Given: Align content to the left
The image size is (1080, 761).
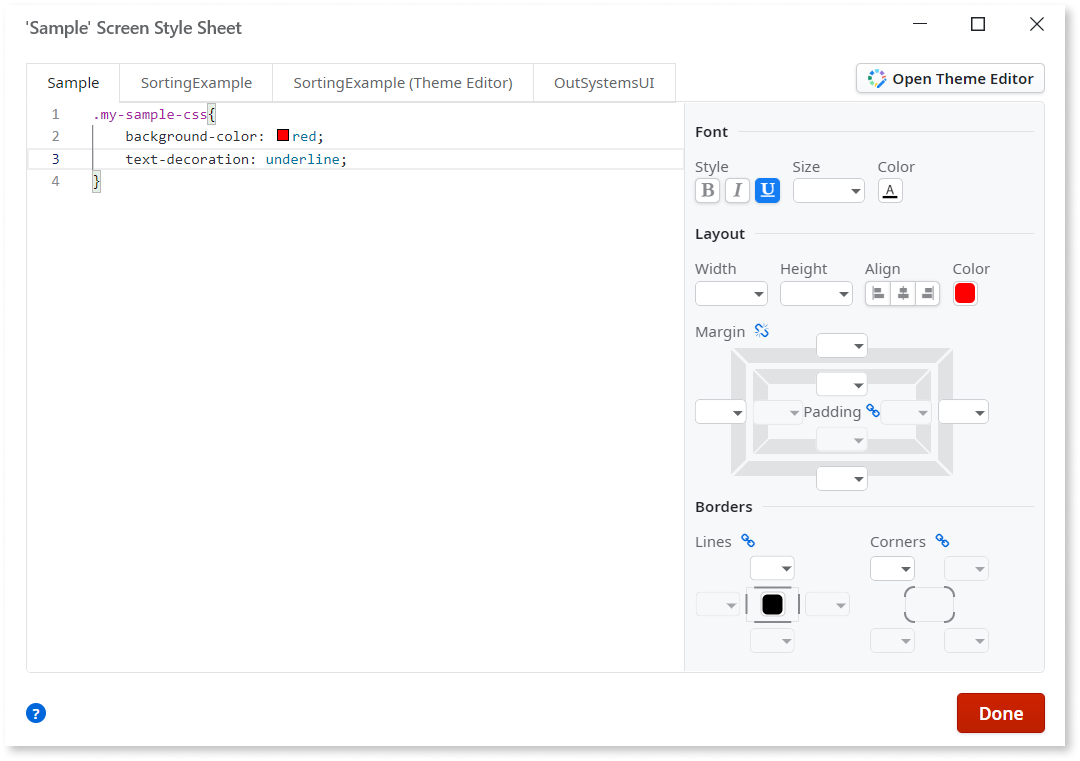Looking at the screenshot, I should pyautogui.click(x=878, y=293).
